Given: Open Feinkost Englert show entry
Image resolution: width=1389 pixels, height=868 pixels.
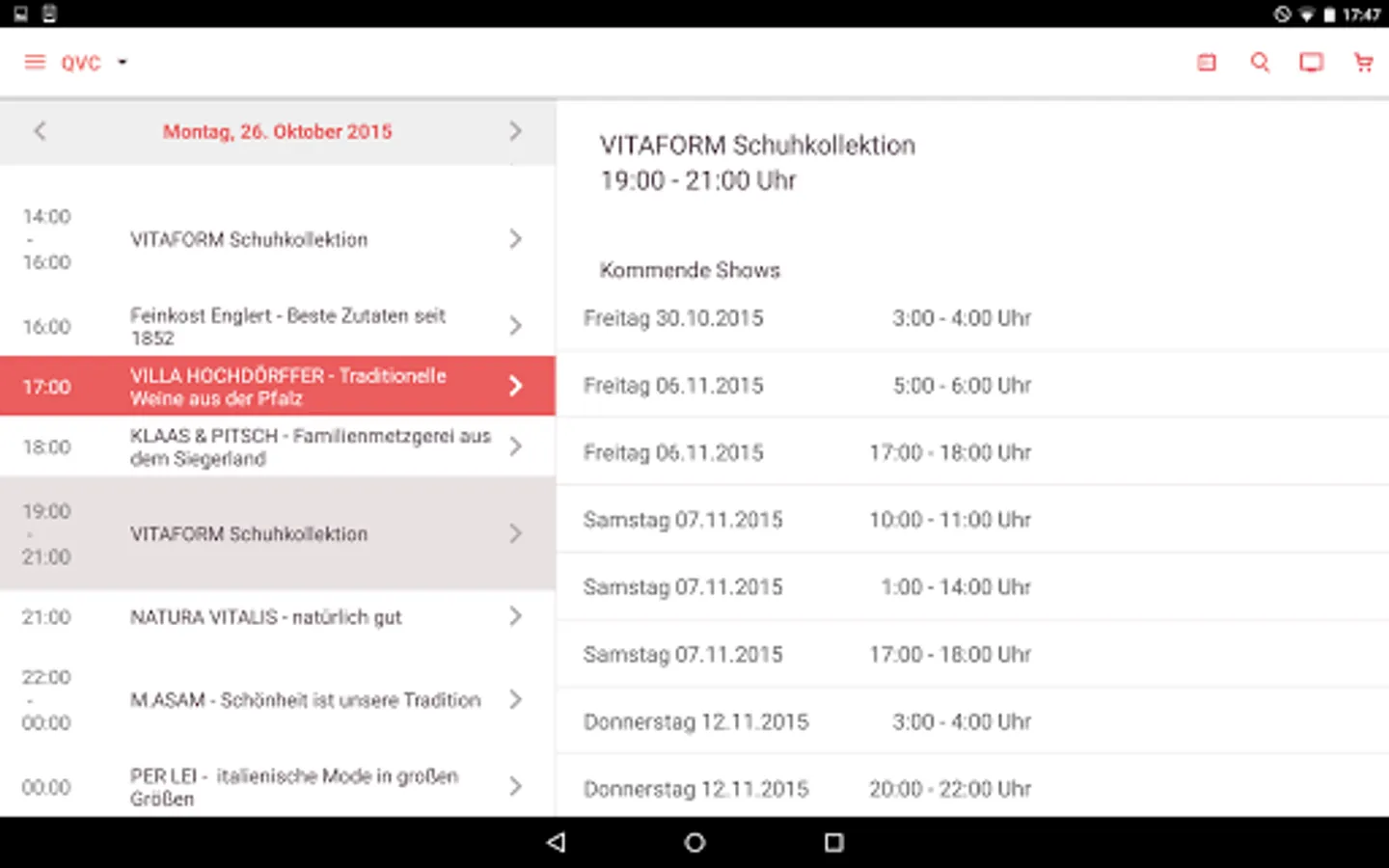Looking at the screenshot, I should (x=278, y=326).
